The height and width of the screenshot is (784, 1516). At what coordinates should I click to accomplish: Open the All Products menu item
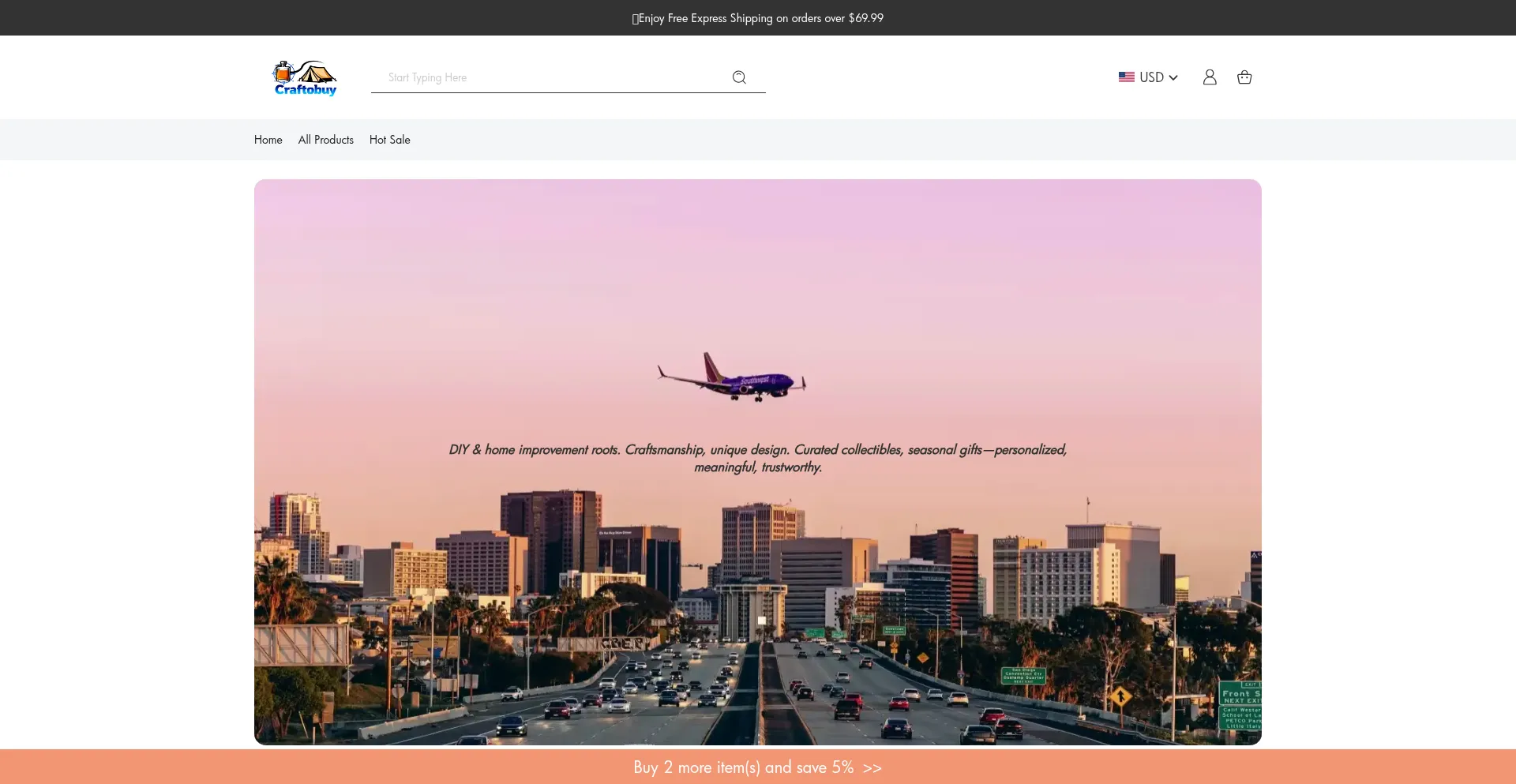[x=325, y=140]
